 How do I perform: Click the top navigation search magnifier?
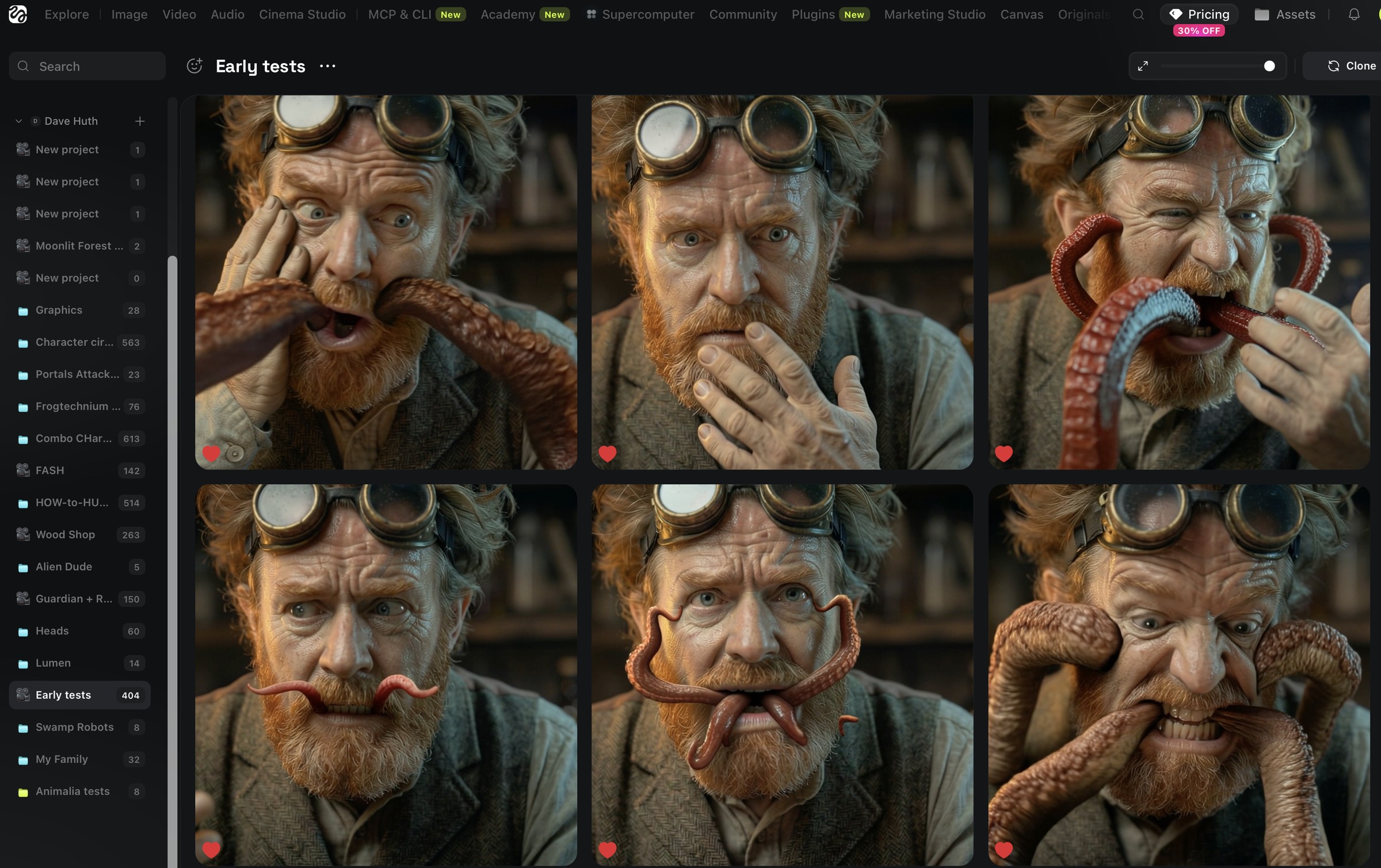tap(1138, 14)
